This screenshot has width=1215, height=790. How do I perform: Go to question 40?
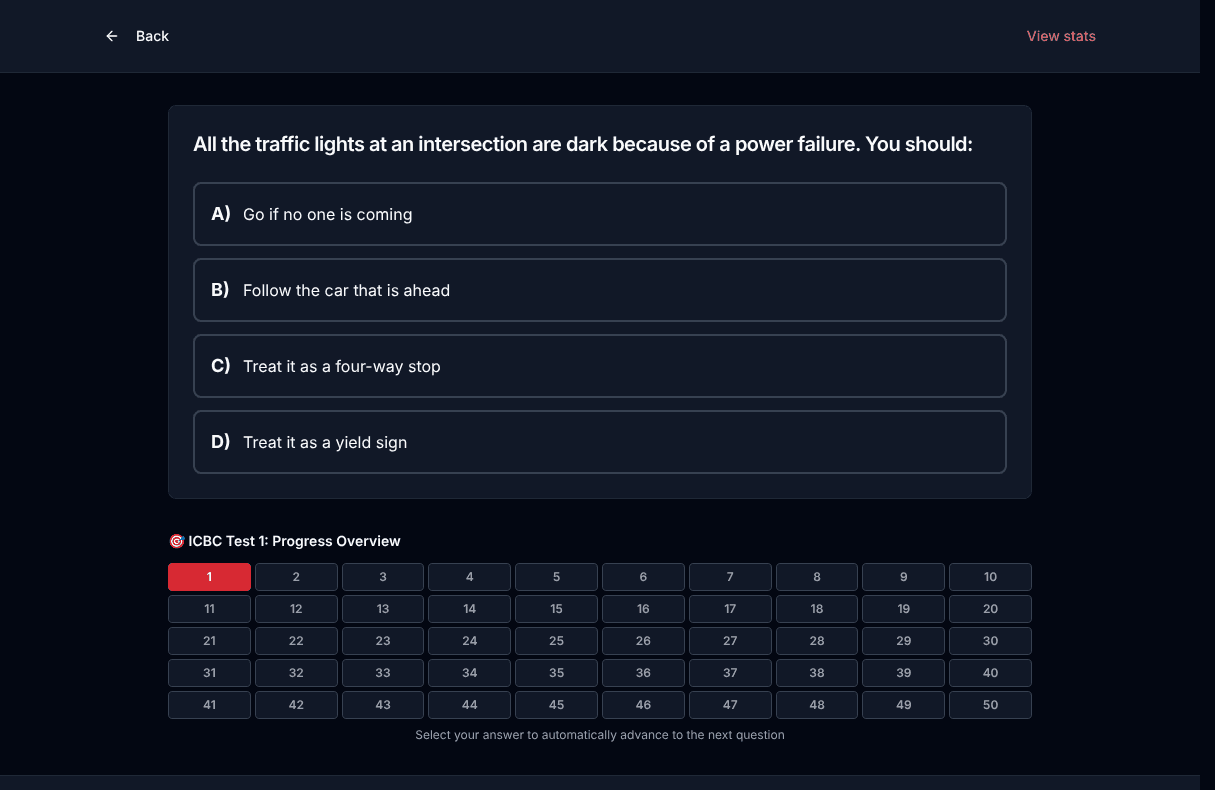coord(990,673)
